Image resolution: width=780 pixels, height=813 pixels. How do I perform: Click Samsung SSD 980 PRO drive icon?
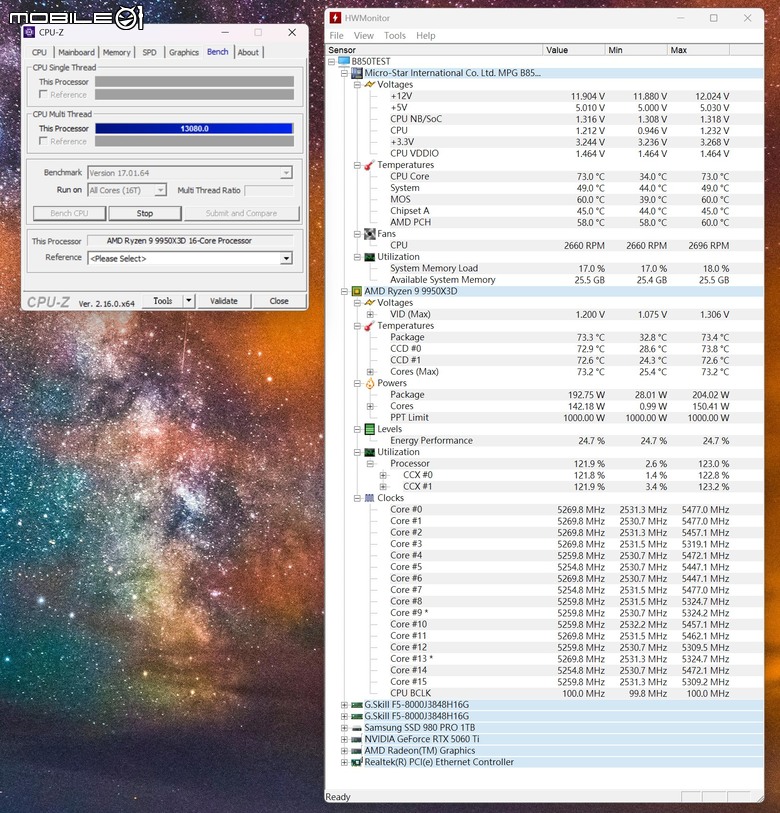pyautogui.click(x=357, y=728)
